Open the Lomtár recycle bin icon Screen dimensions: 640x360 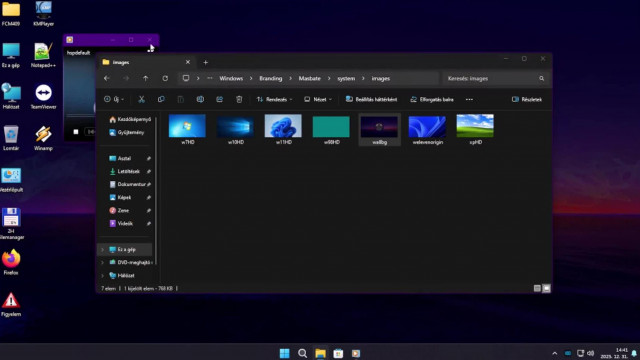point(11,138)
